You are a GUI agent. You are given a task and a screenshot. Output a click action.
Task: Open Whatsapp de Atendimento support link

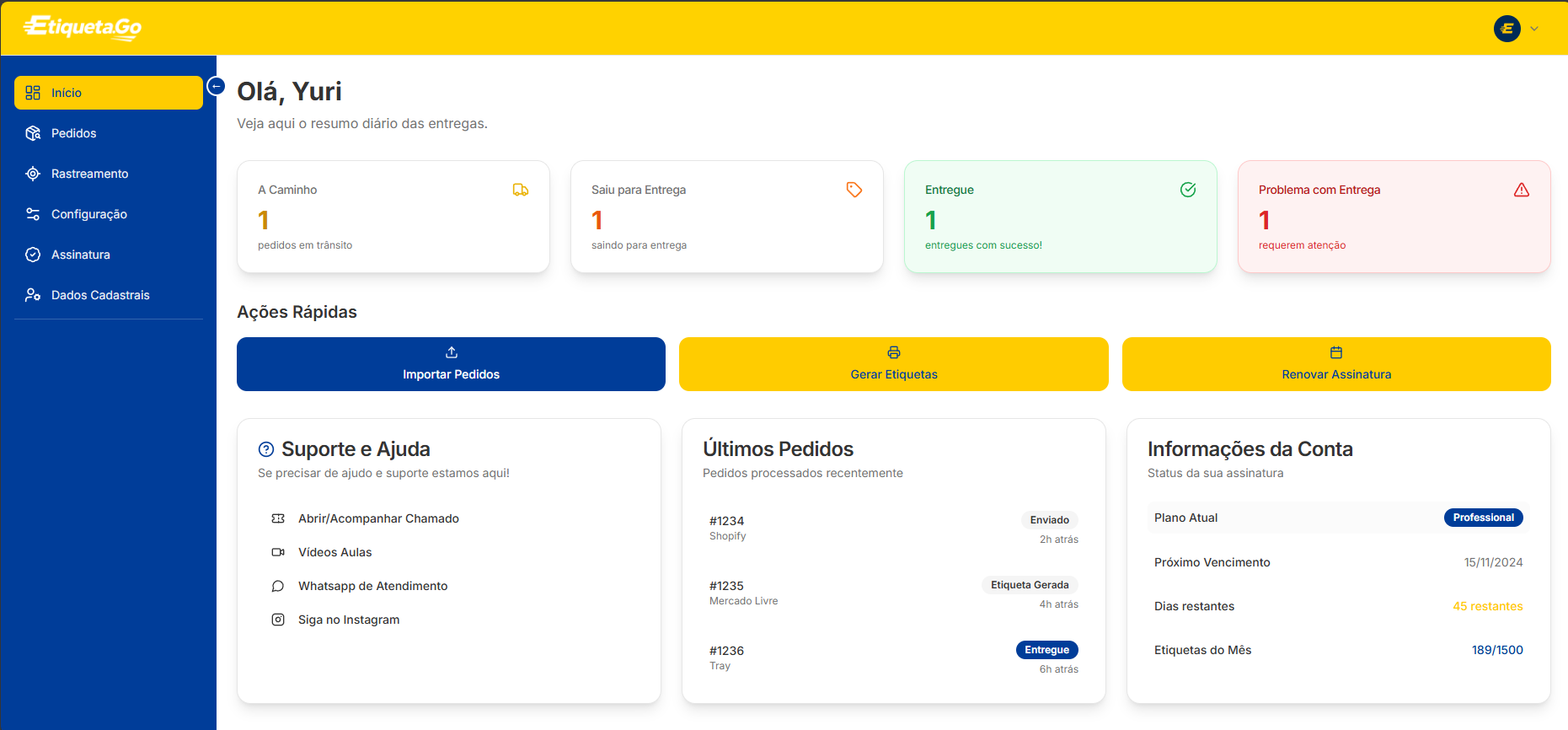point(372,586)
